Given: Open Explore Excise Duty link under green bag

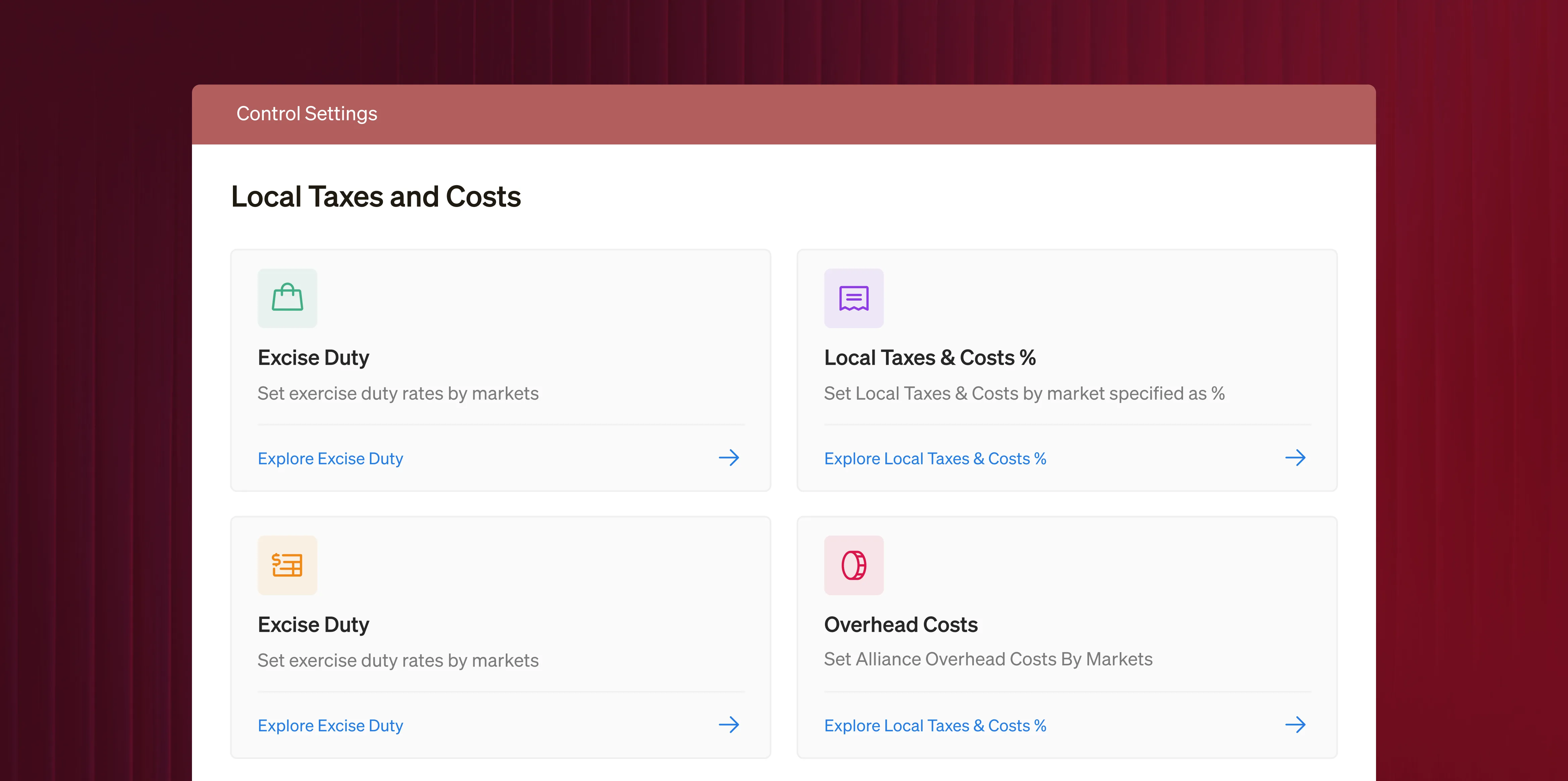Looking at the screenshot, I should pos(330,459).
